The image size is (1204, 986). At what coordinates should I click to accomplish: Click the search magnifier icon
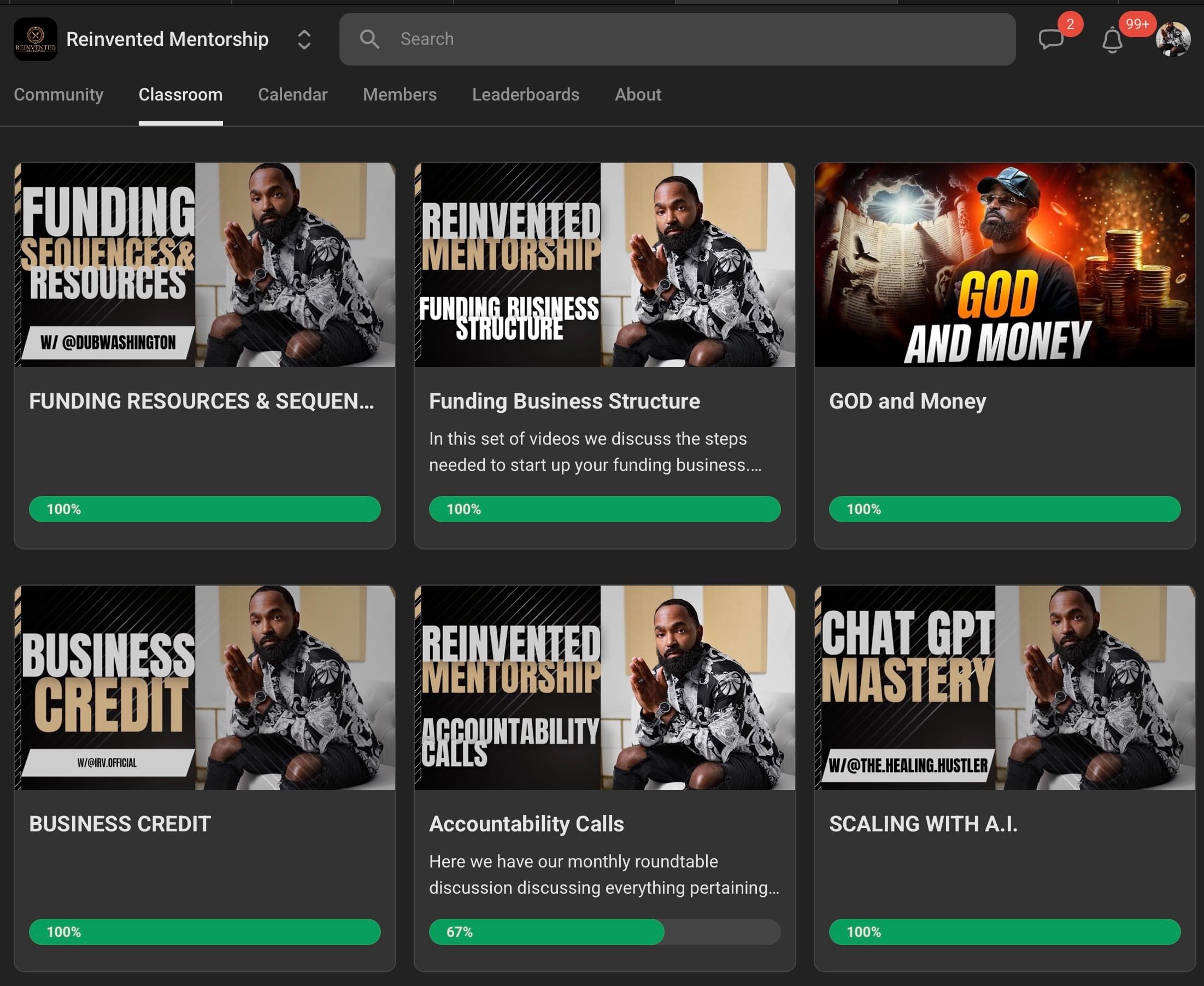point(369,39)
